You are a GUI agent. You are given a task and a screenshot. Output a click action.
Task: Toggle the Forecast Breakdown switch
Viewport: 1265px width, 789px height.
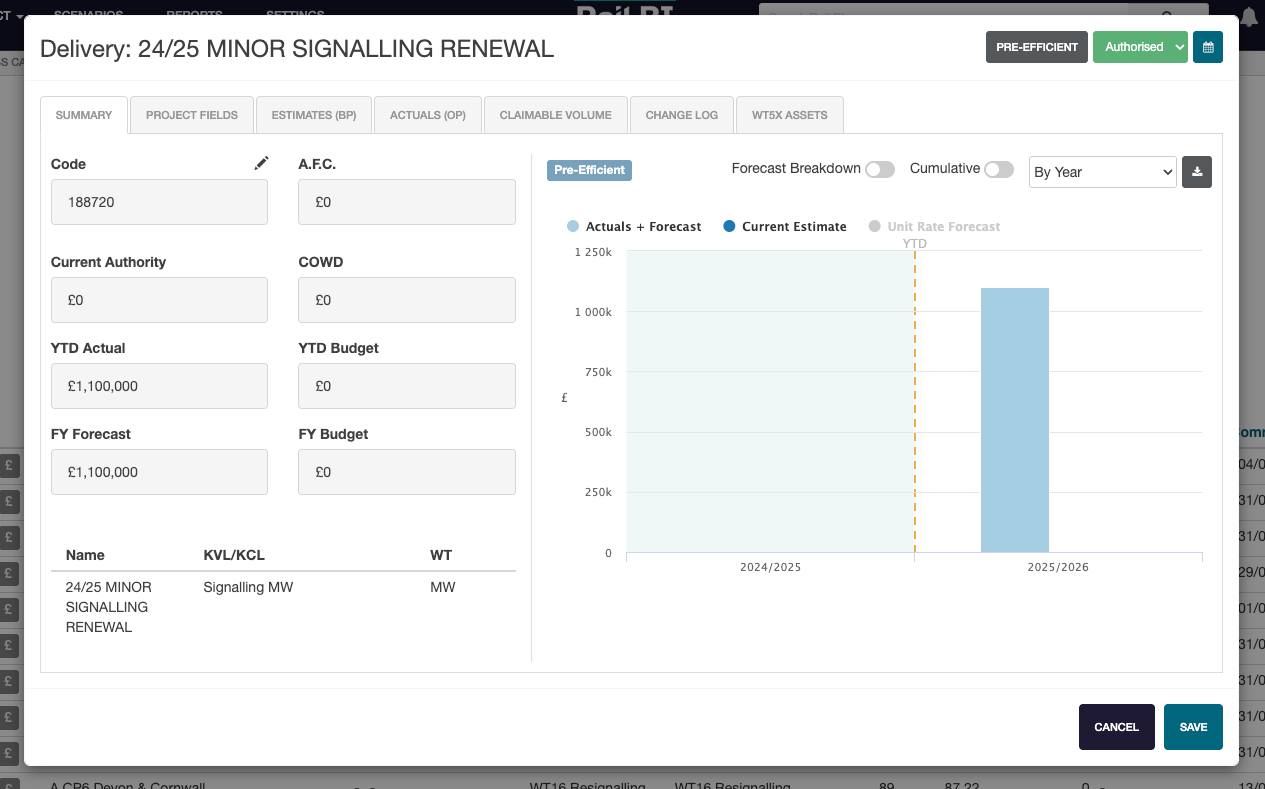tap(879, 170)
